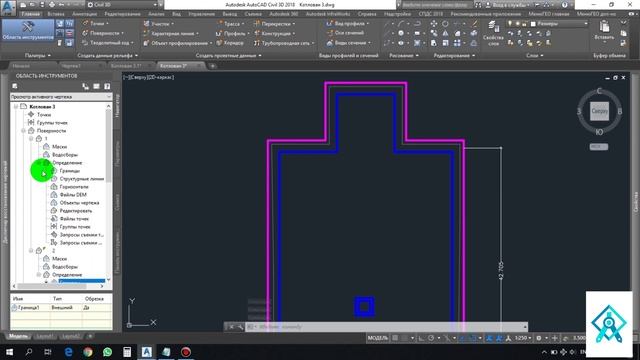Open the Calculator from the taskbar

pos(127,352)
